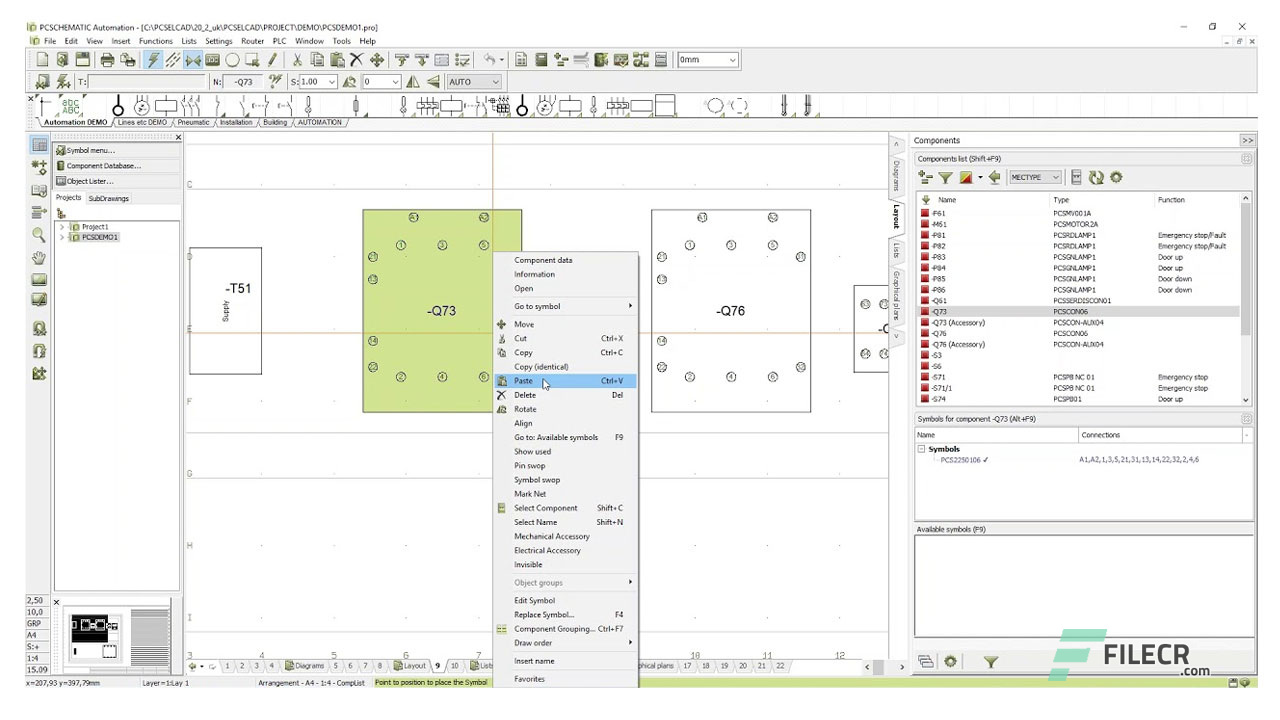Click the Move arrows toolbar icon

tap(376, 60)
